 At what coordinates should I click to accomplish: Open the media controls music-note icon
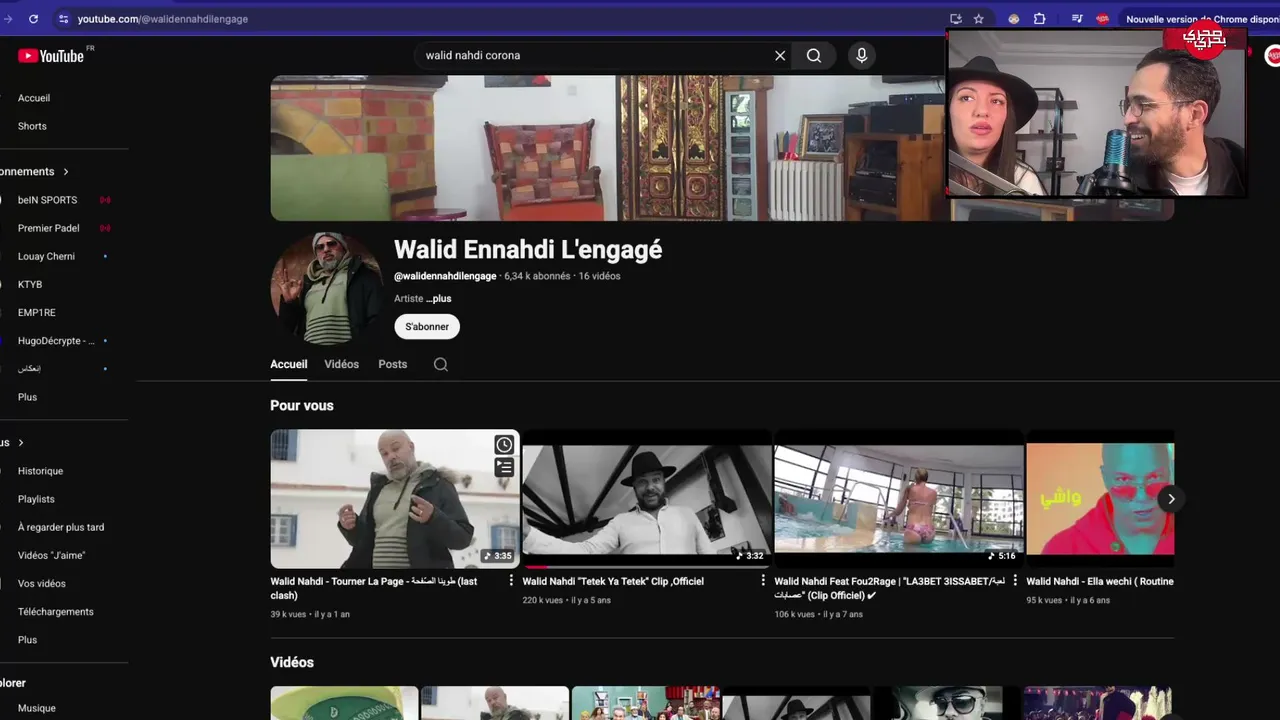[1077, 19]
